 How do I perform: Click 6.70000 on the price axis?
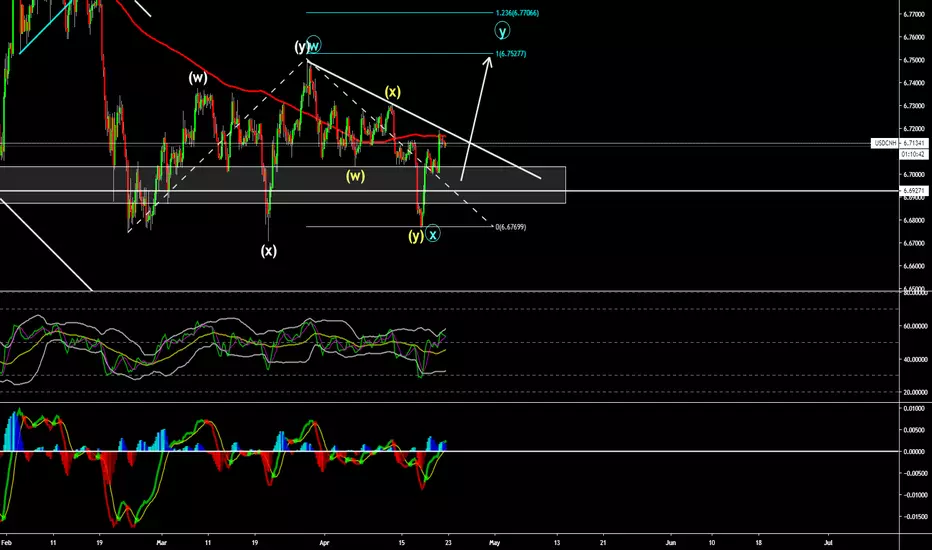913,174
